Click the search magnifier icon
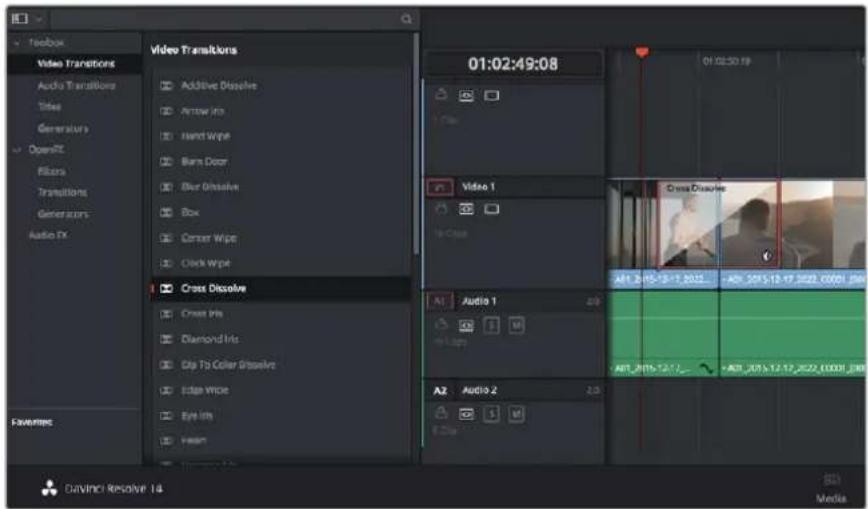 (x=406, y=19)
